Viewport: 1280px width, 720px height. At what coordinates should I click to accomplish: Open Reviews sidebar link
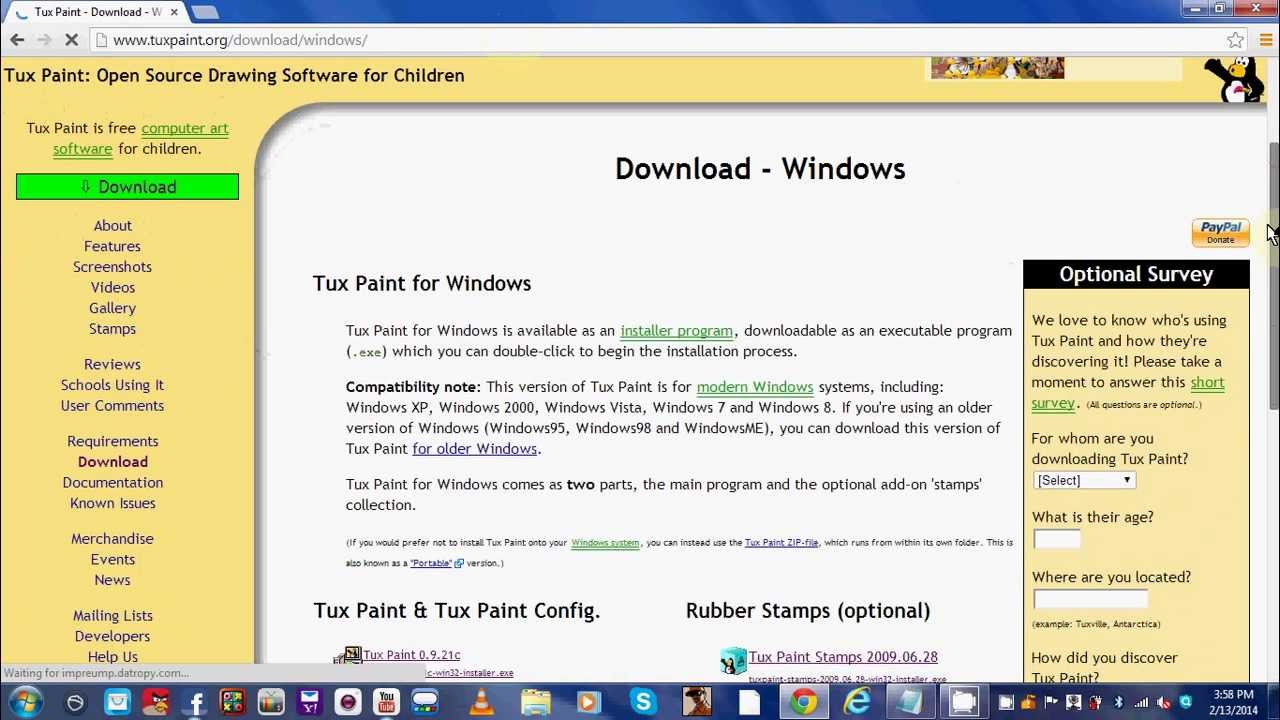coord(112,364)
